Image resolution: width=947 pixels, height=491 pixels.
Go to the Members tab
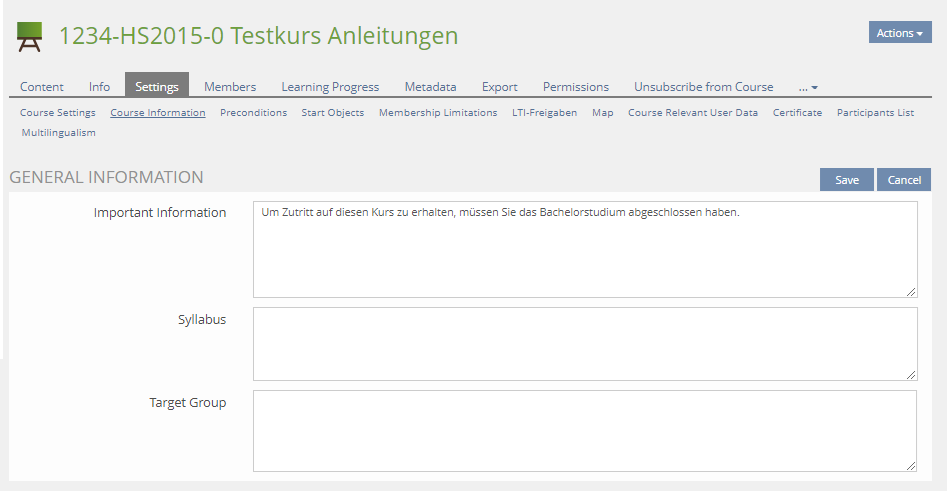coord(230,87)
